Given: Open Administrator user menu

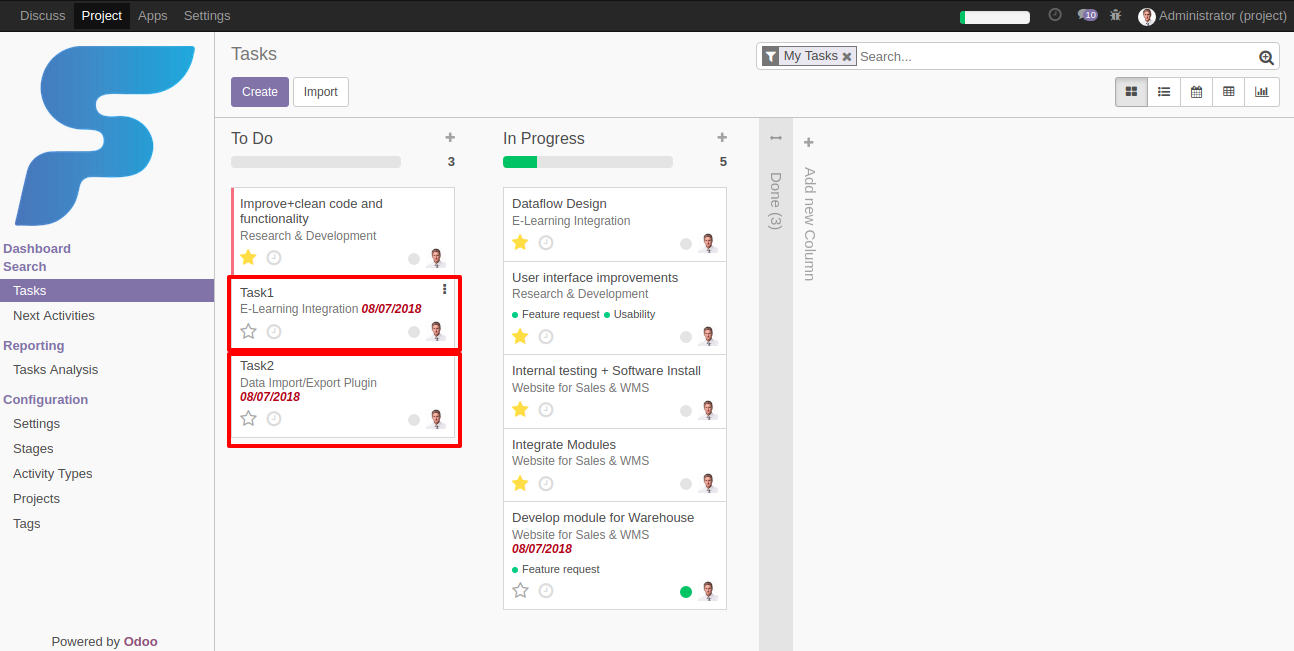Looking at the screenshot, I should 1212,16.
